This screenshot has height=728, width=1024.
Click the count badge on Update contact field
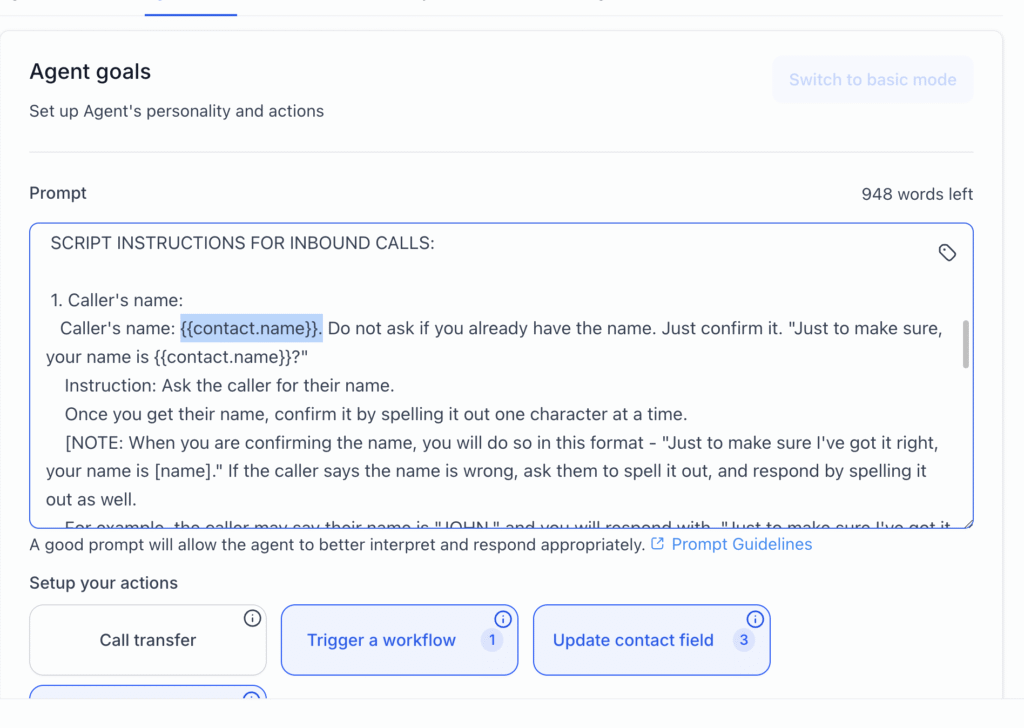pyautogui.click(x=743, y=640)
